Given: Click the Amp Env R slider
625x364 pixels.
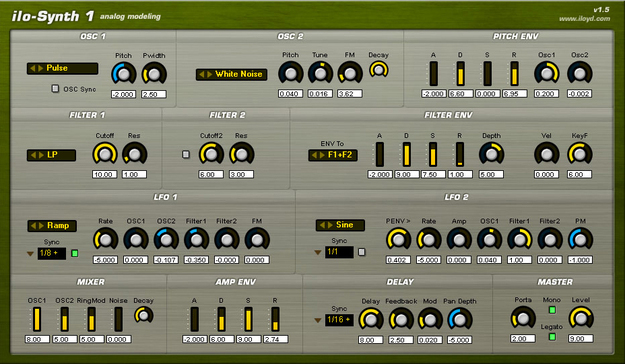Looking at the screenshot, I should [x=275, y=319].
